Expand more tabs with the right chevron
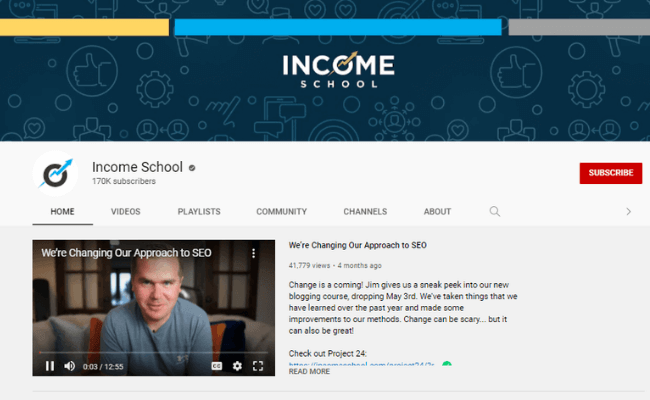This screenshot has height=400, width=650. (x=628, y=211)
